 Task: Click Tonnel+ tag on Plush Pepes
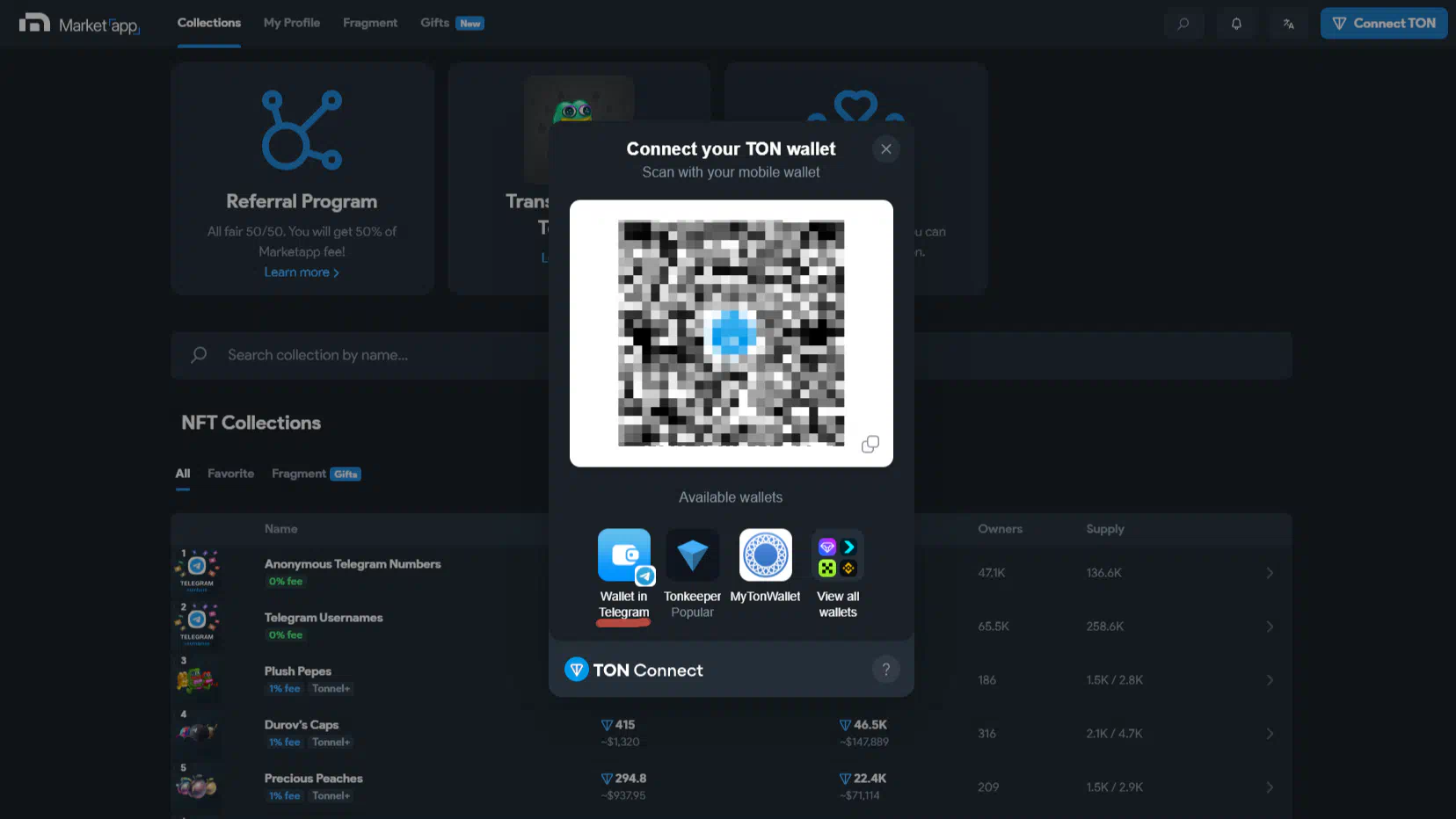coord(331,689)
